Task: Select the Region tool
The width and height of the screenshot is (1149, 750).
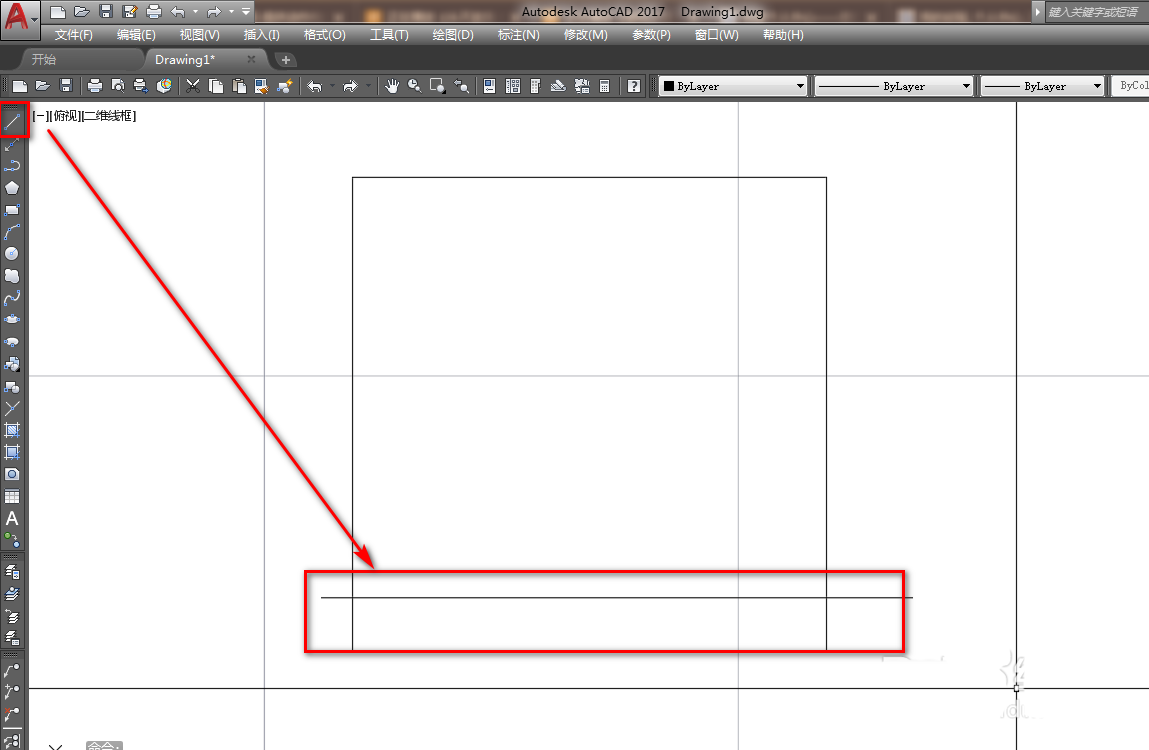Action: click(x=12, y=474)
